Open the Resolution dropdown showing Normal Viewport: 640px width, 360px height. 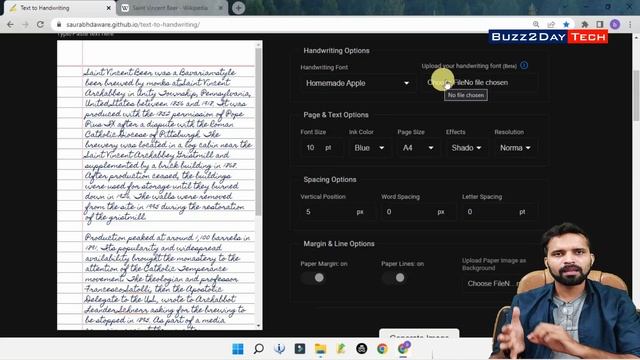click(x=515, y=148)
